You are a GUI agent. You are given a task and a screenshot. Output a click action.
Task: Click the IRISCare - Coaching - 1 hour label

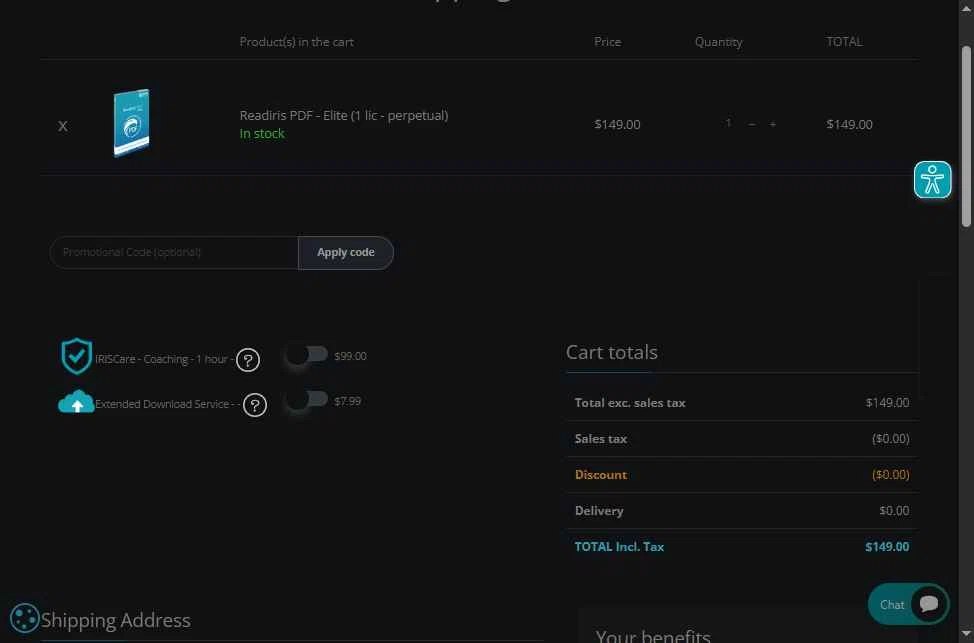(x=164, y=359)
